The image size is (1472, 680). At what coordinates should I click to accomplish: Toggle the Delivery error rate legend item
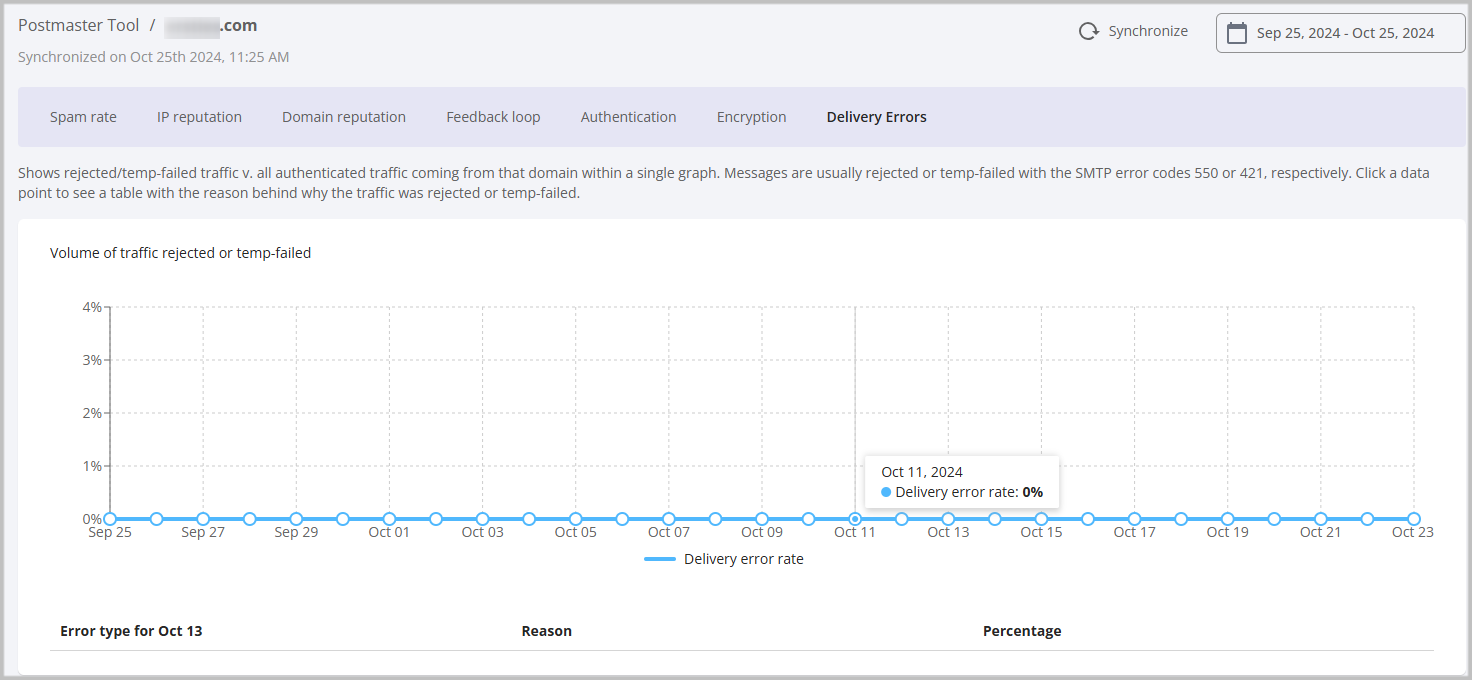point(725,559)
